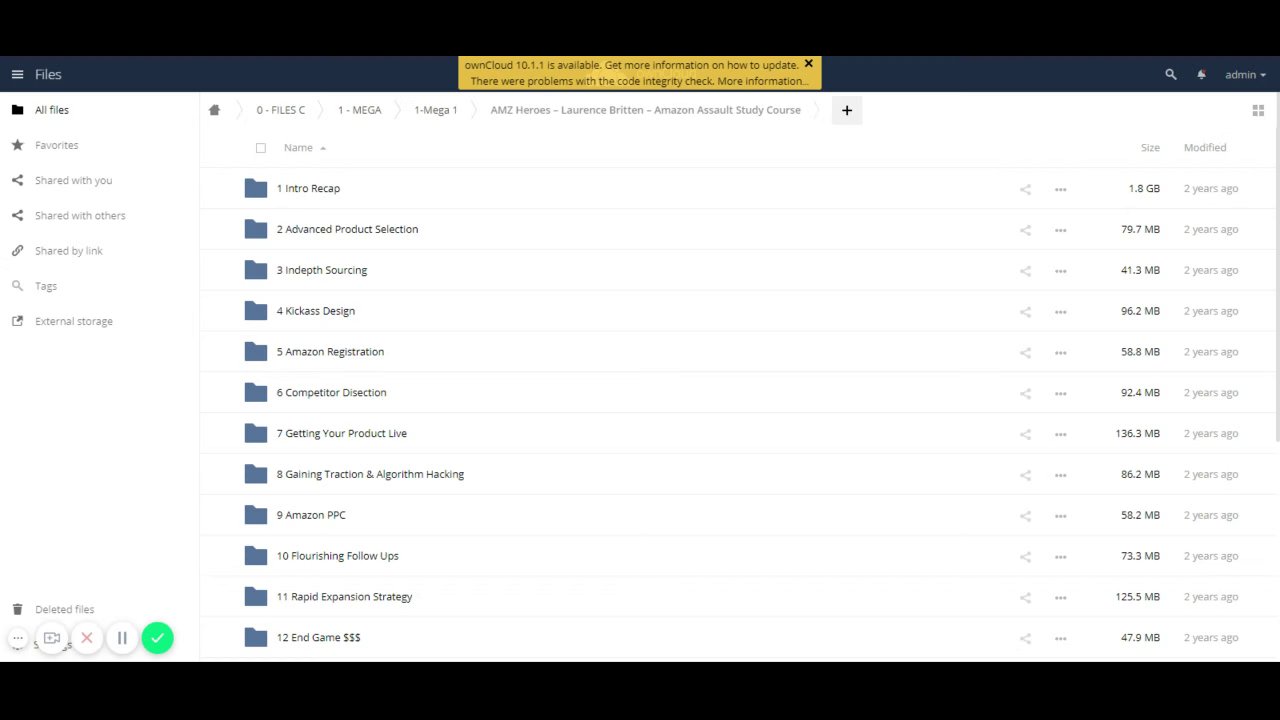Dismiss the ownCloud update notification
The height and width of the screenshot is (720, 1280).
tap(809, 64)
